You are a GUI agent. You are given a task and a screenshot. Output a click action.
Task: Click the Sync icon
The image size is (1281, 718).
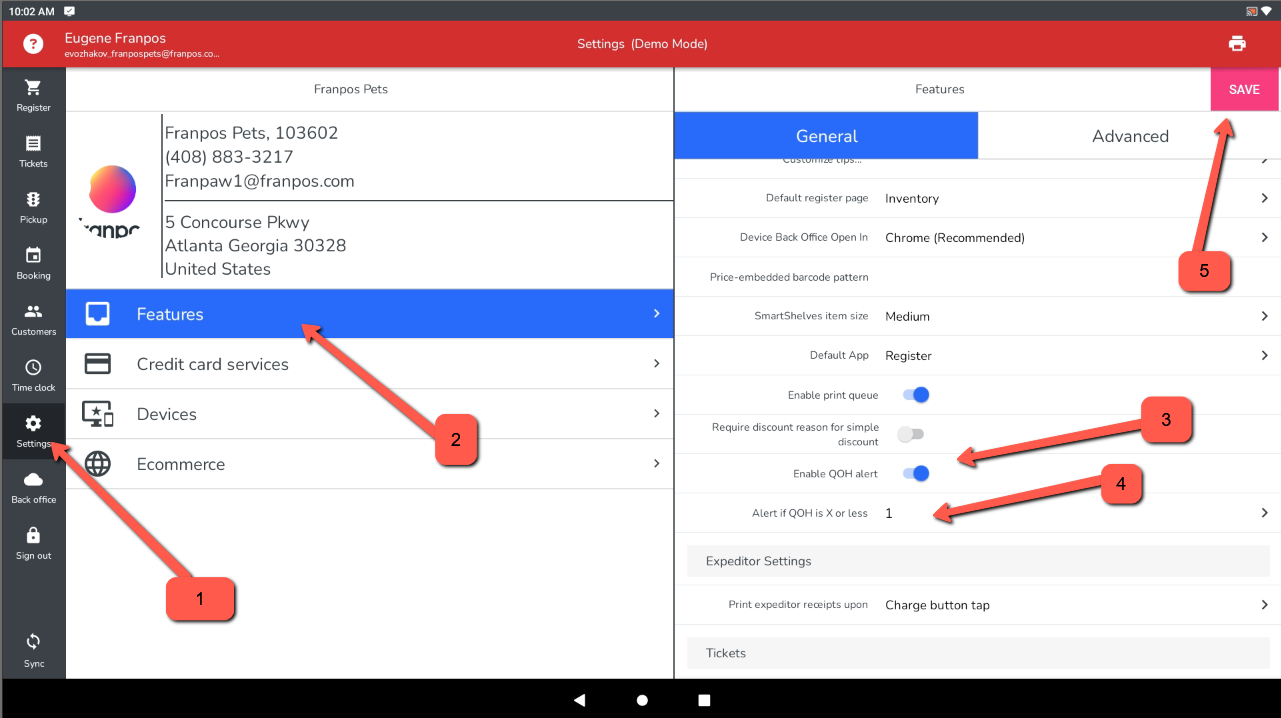point(33,642)
